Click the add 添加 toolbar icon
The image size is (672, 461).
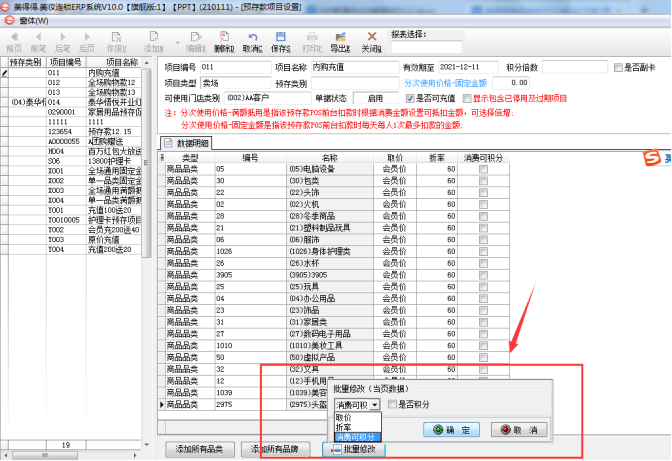click(154, 37)
